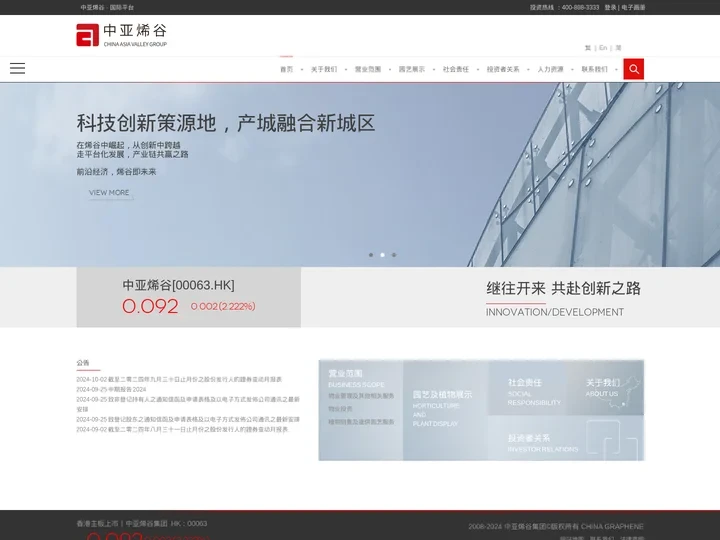Click the stock change 0.002(2.222%)
Viewport: 720px width, 540px height.
coord(223,306)
